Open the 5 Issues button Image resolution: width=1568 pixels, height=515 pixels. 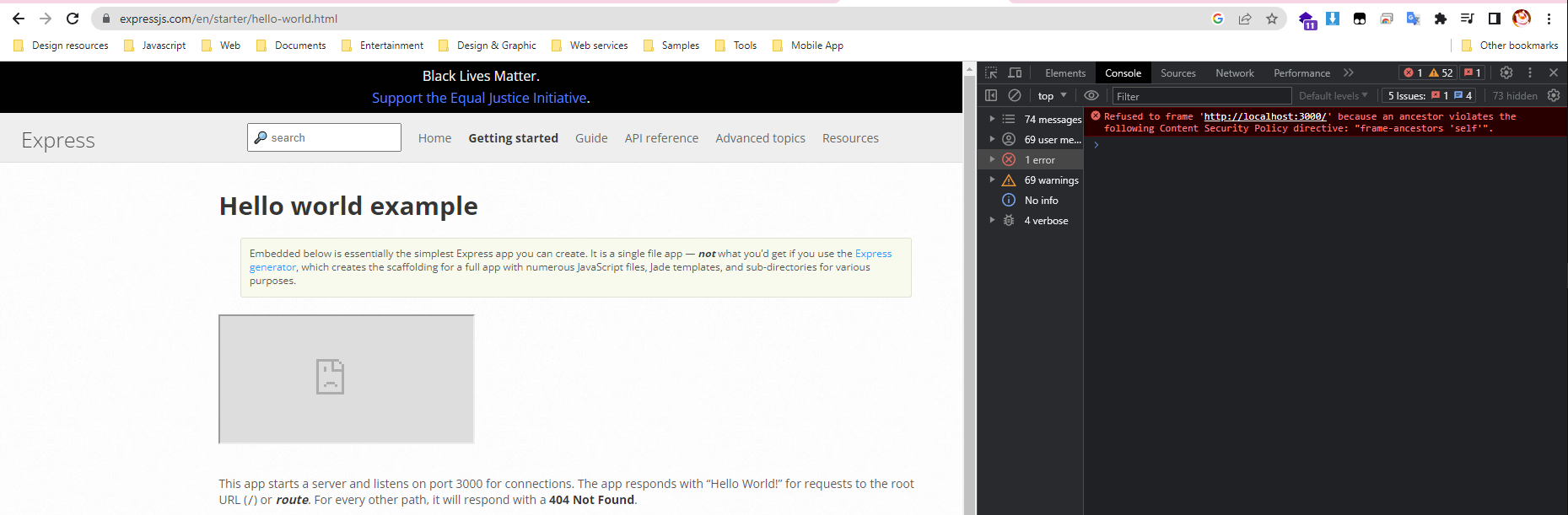[1430, 96]
